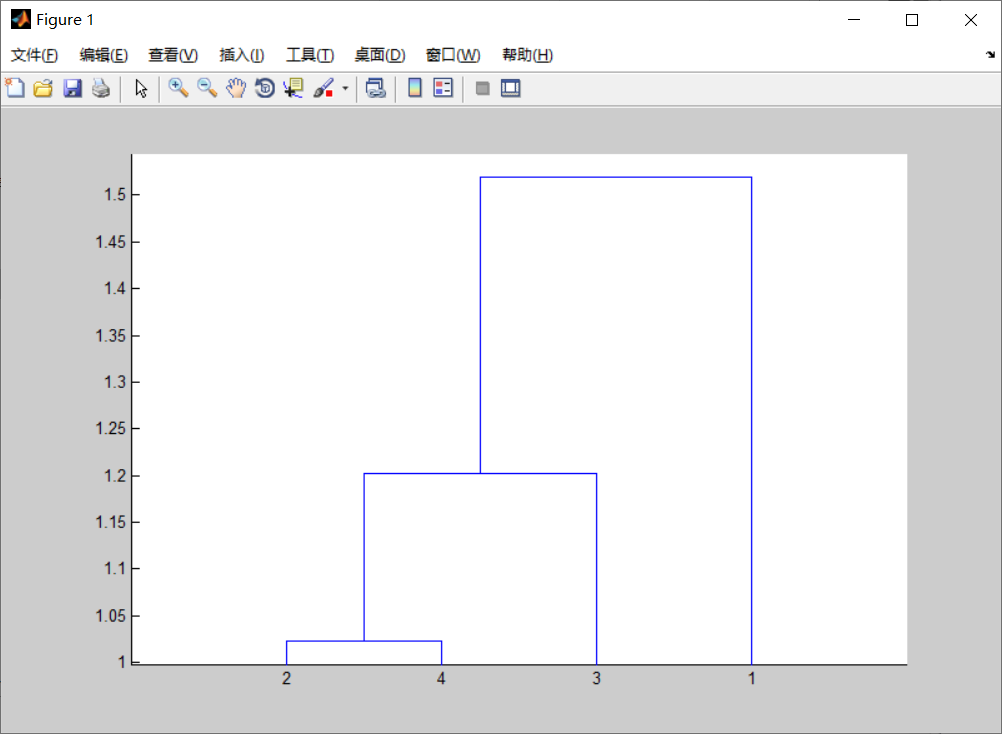Select the Data Cursor tool
1002x734 pixels.
294,88
